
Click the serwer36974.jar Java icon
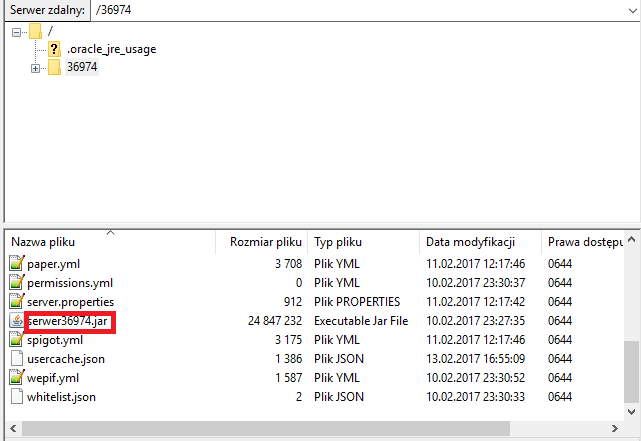coord(16,321)
